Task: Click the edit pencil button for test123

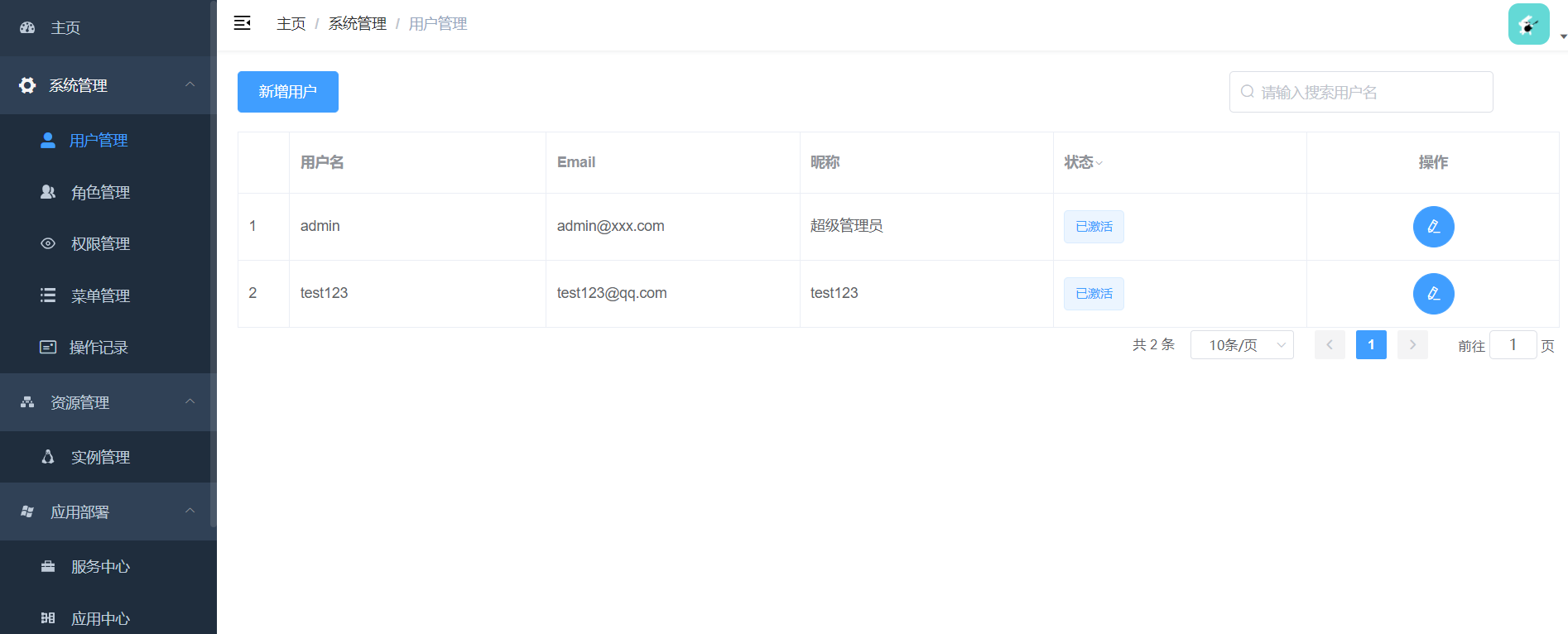Action: [x=1433, y=294]
